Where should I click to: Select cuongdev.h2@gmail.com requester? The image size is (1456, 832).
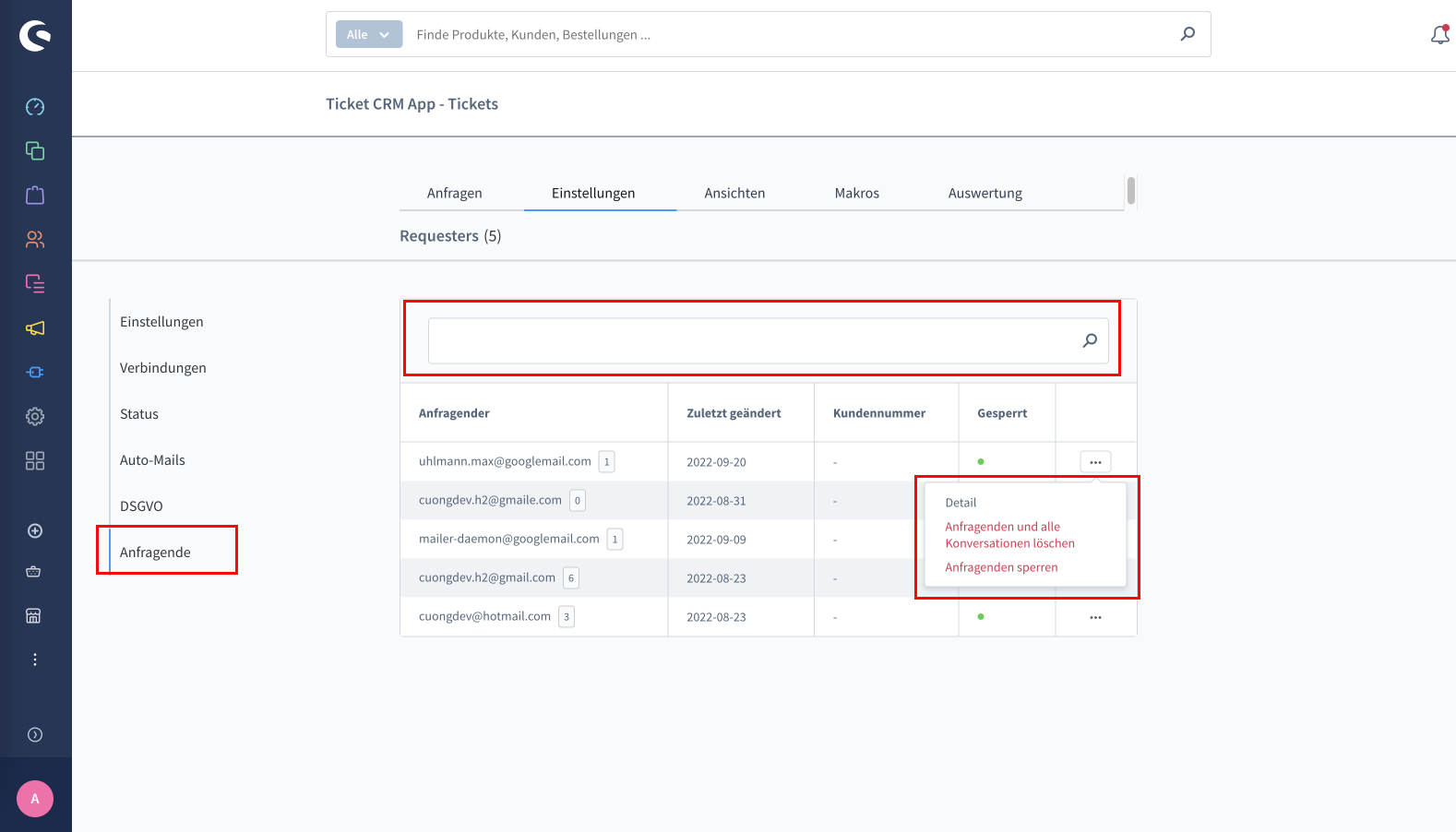click(x=487, y=577)
